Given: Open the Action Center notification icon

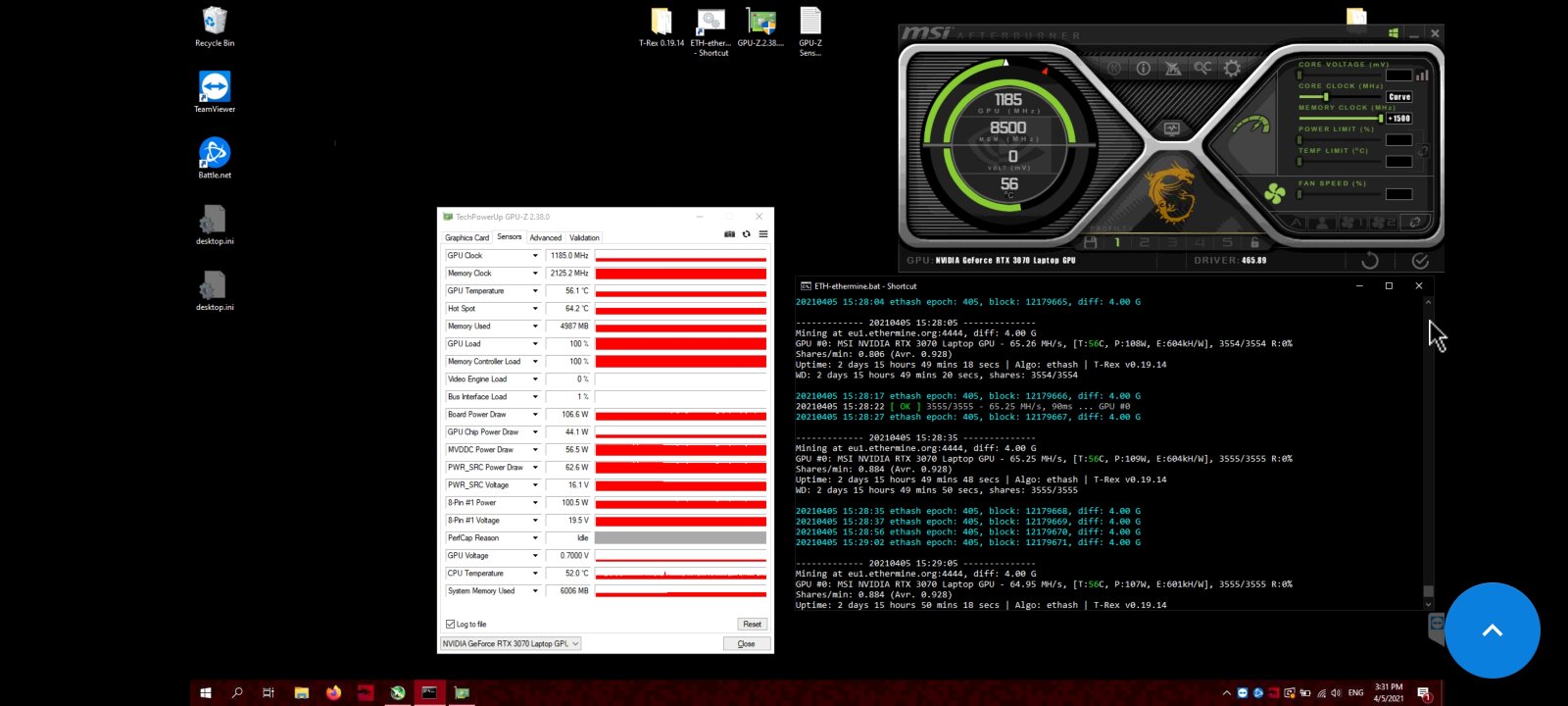Looking at the screenshot, I should [1424, 693].
